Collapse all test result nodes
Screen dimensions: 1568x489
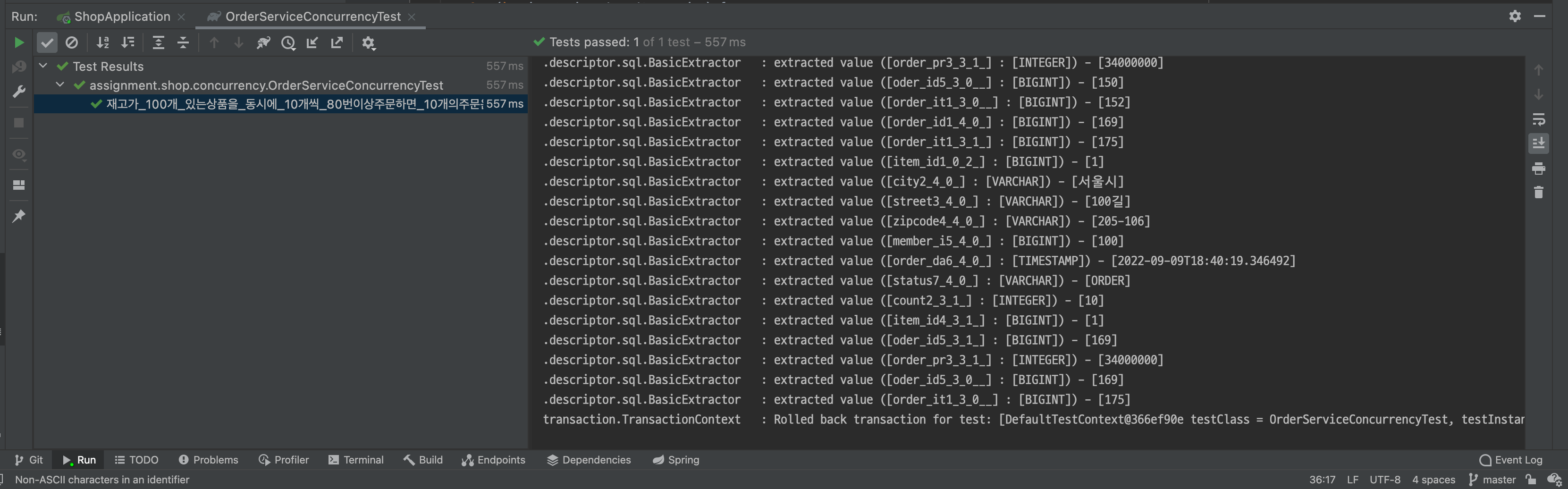[x=183, y=42]
